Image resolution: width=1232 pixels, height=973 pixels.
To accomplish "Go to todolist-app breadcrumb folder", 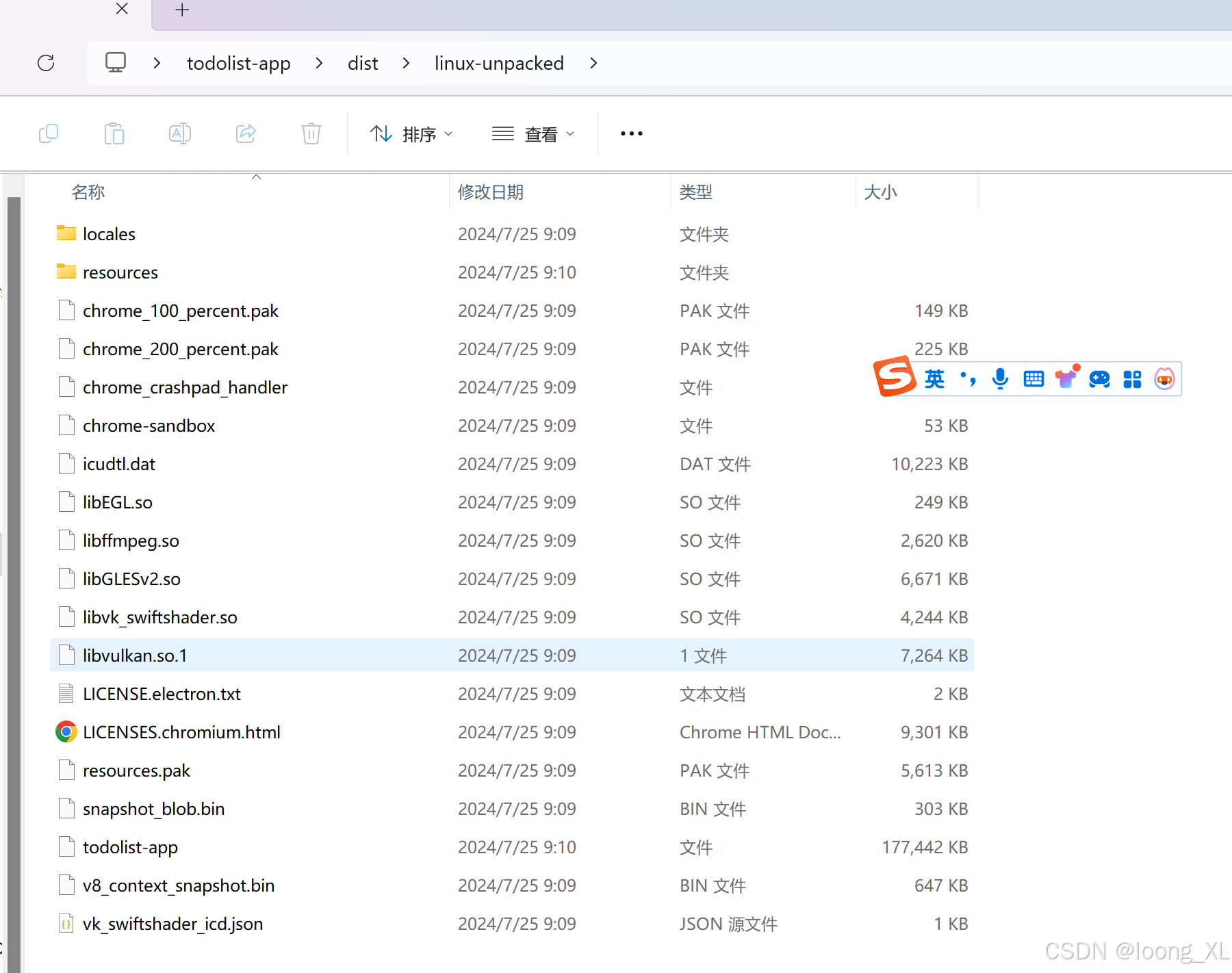I will pyautogui.click(x=238, y=63).
